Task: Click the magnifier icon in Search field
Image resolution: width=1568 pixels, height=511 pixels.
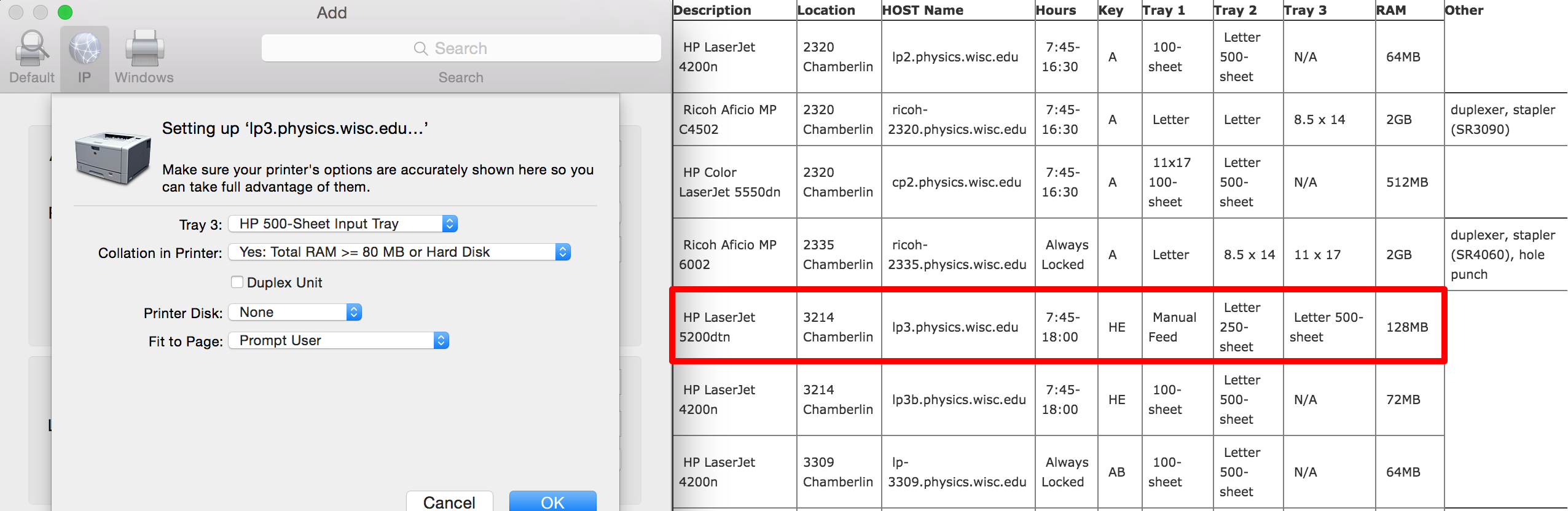Action: [x=421, y=49]
